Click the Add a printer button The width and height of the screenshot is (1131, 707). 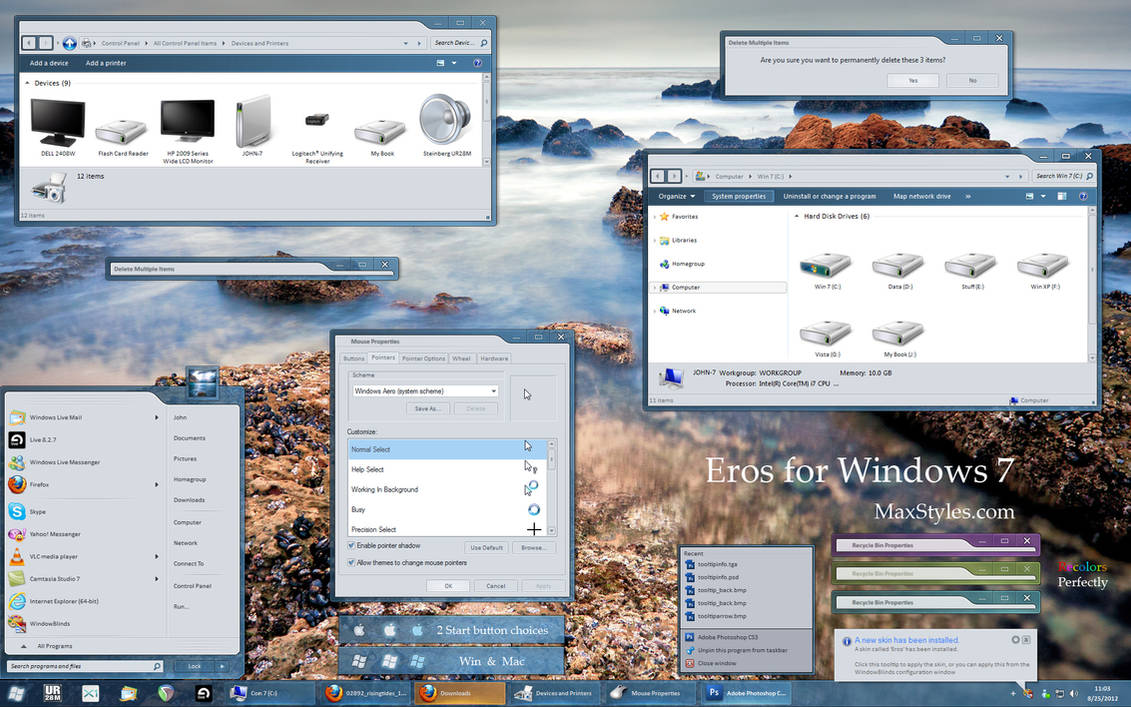[x=106, y=63]
